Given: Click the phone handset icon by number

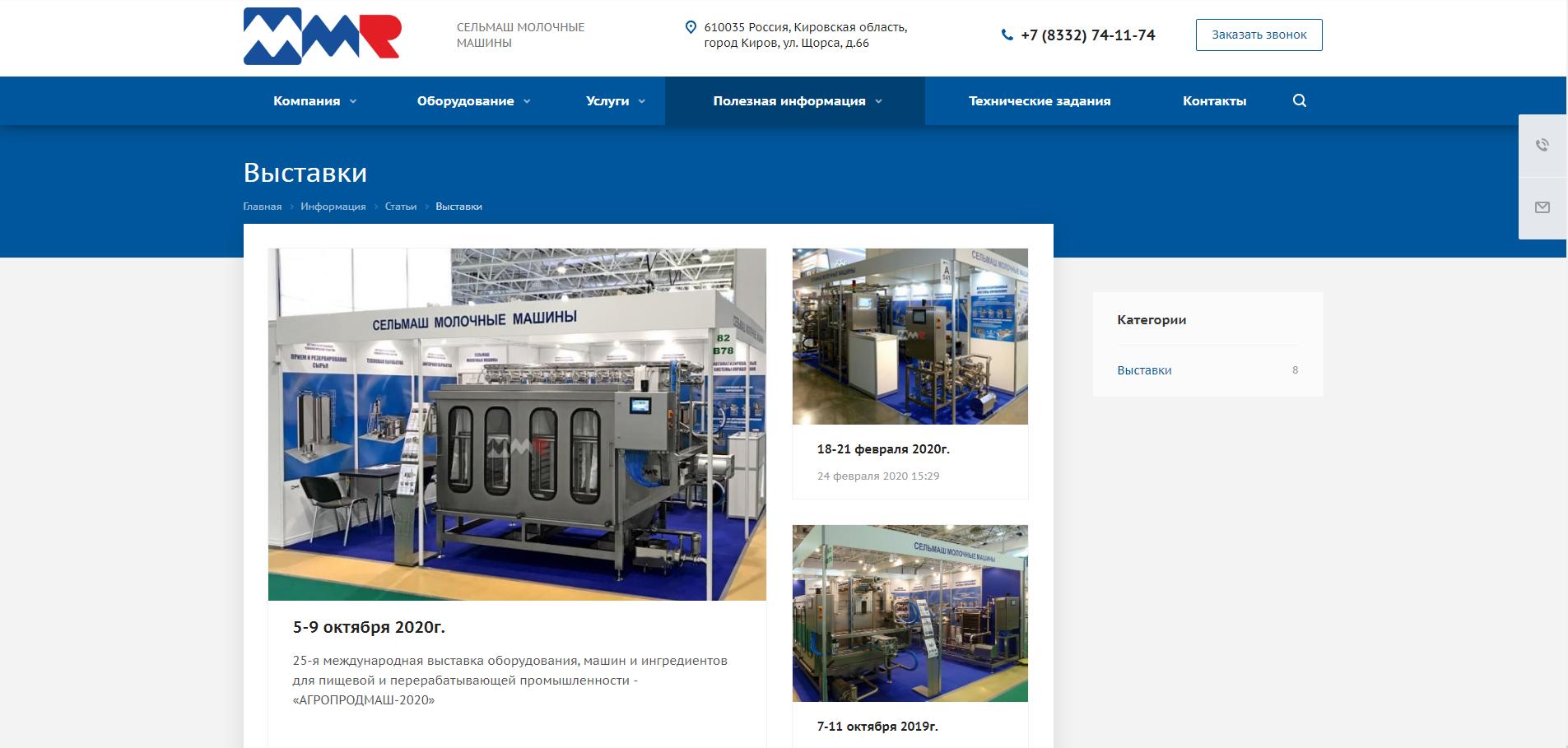Looking at the screenshot, I should 1007,35.
